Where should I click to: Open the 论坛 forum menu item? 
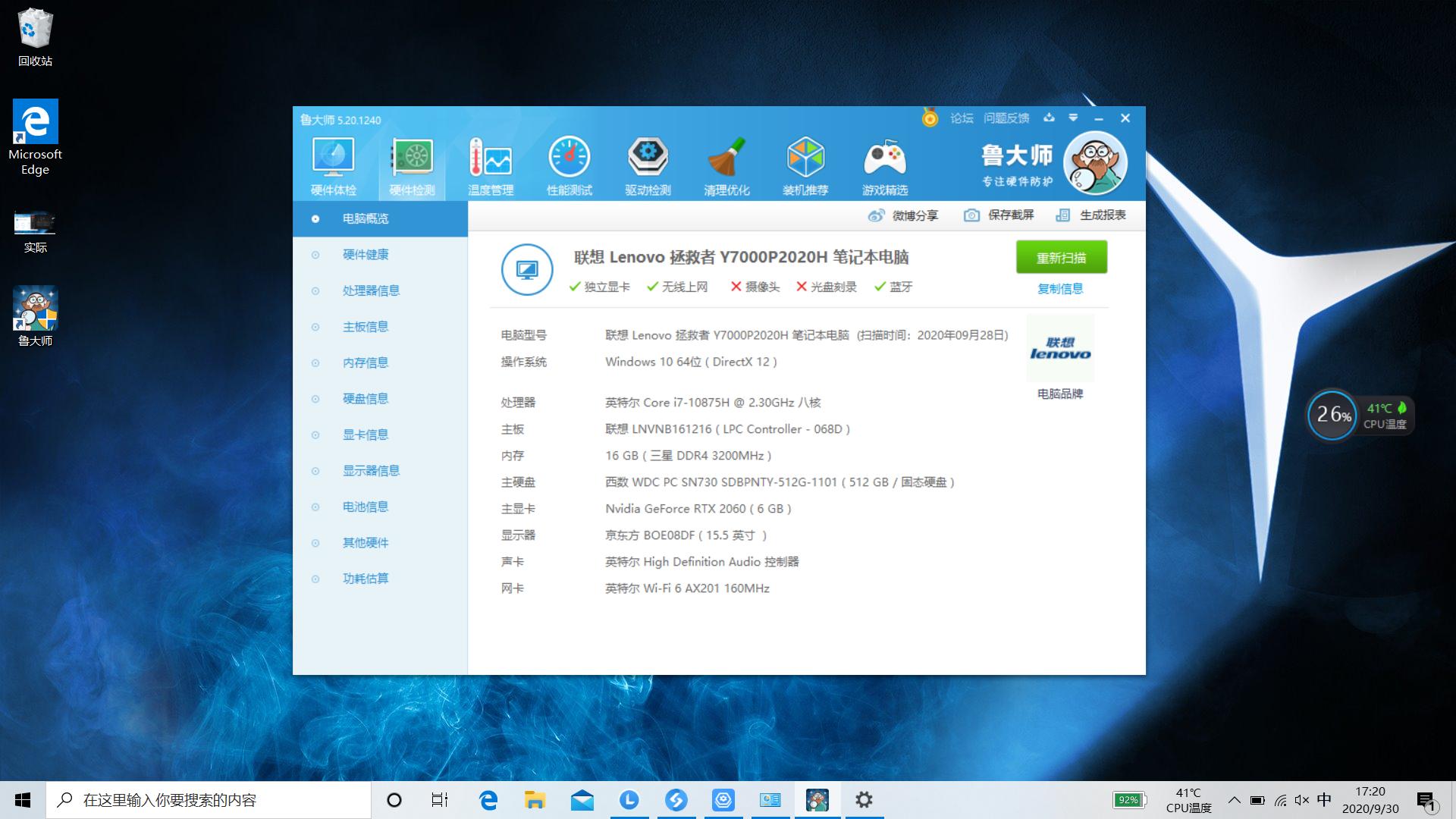pyautogui.click(x=961, y=118)
